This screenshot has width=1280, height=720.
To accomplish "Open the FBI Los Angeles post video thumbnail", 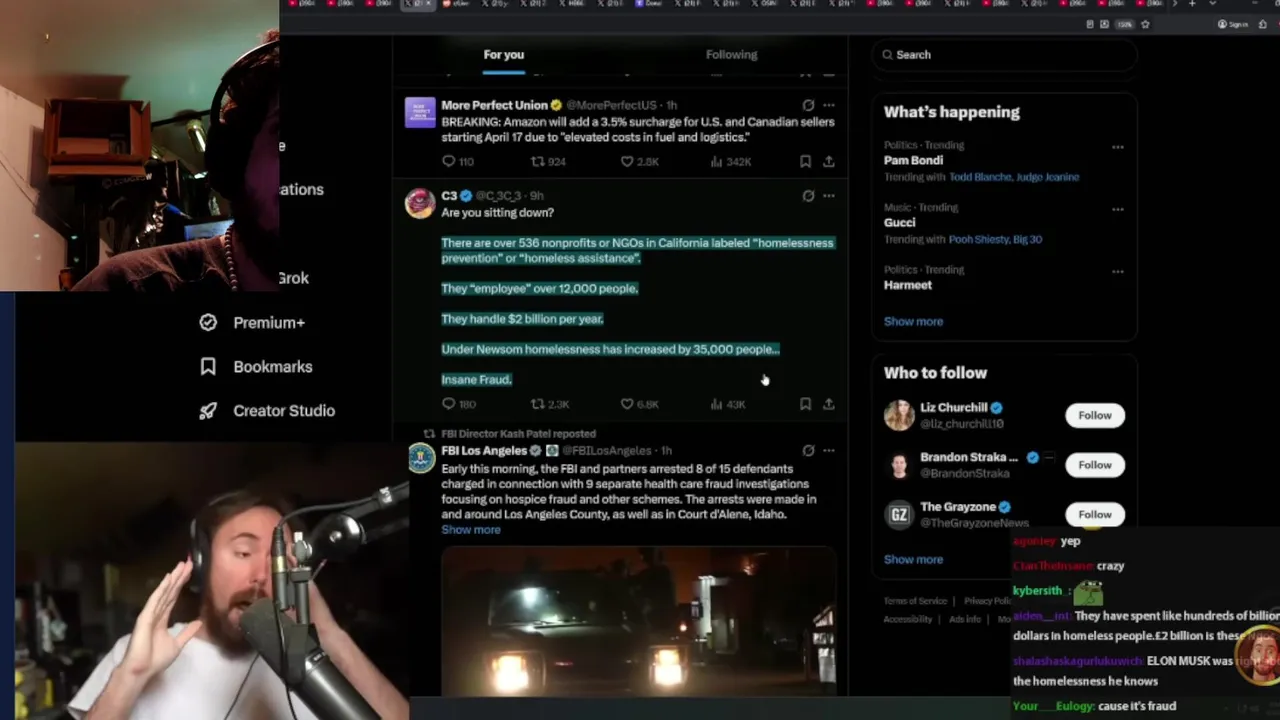I will (638, 620).
